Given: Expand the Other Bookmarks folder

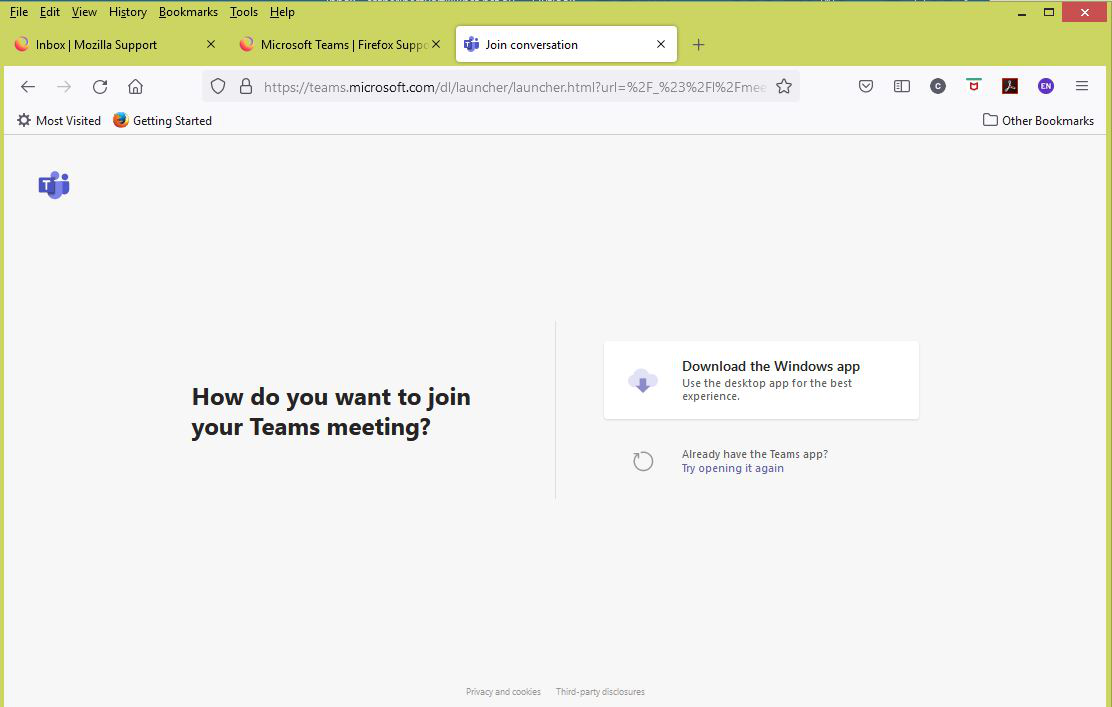Looking at the screenshot, I should point(1038,120).
